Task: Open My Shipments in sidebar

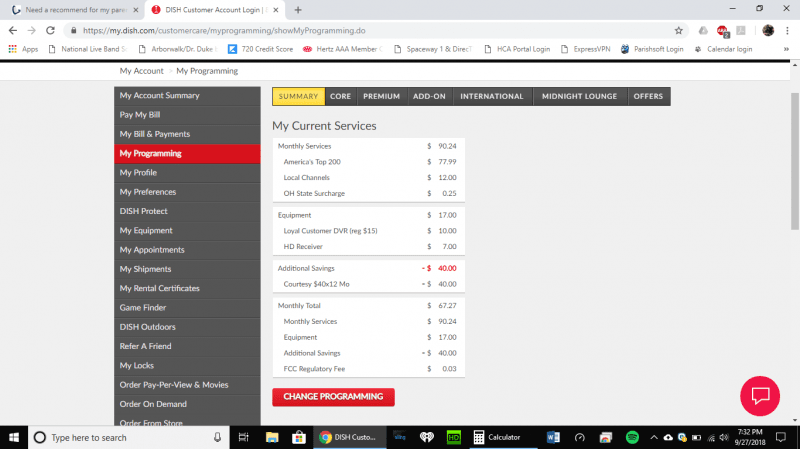Action: [187, 269]
